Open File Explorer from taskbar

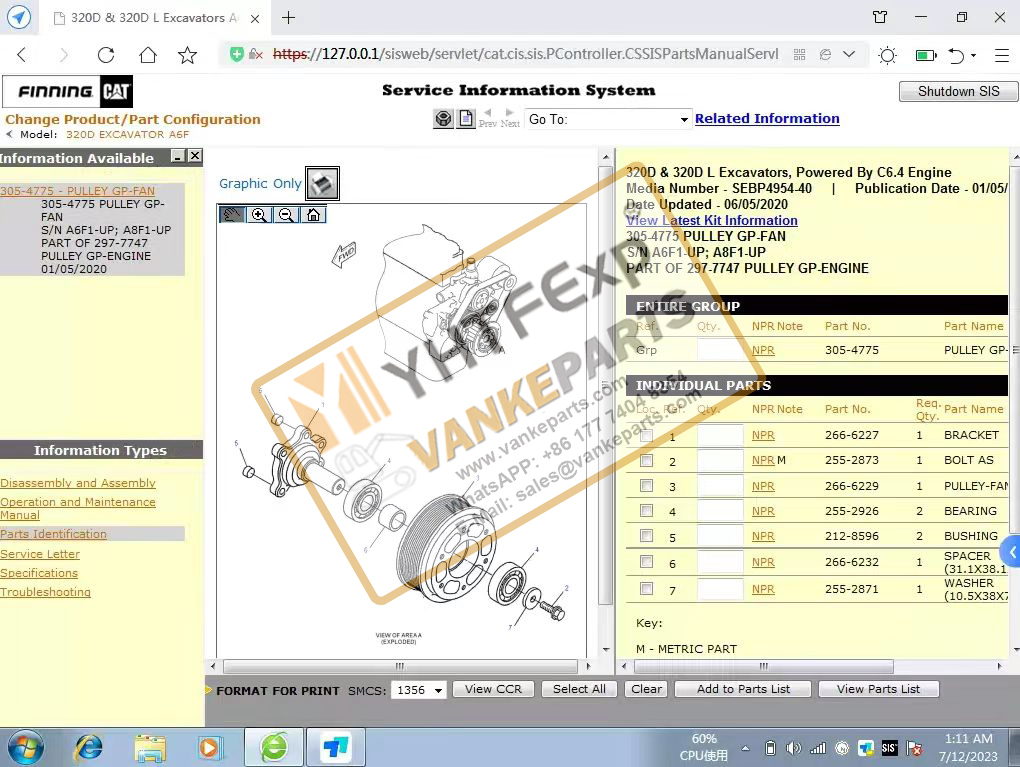[150, 748]
